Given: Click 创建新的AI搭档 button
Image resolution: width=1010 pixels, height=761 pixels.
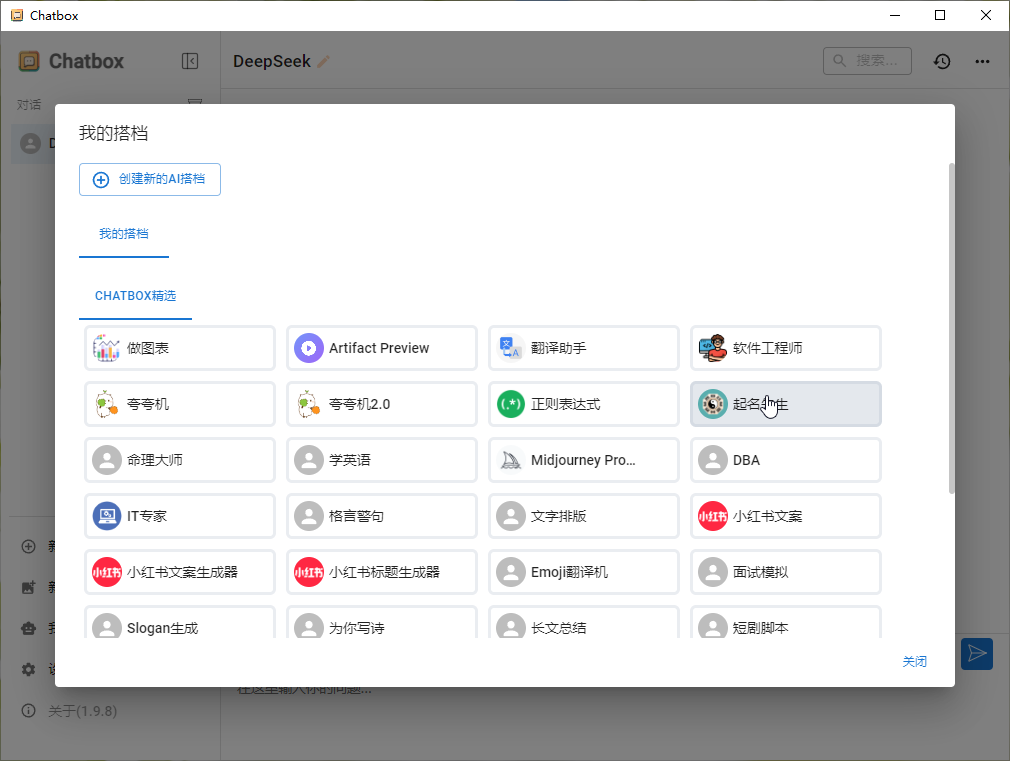Looking at the screenshot, I should 149,179.
